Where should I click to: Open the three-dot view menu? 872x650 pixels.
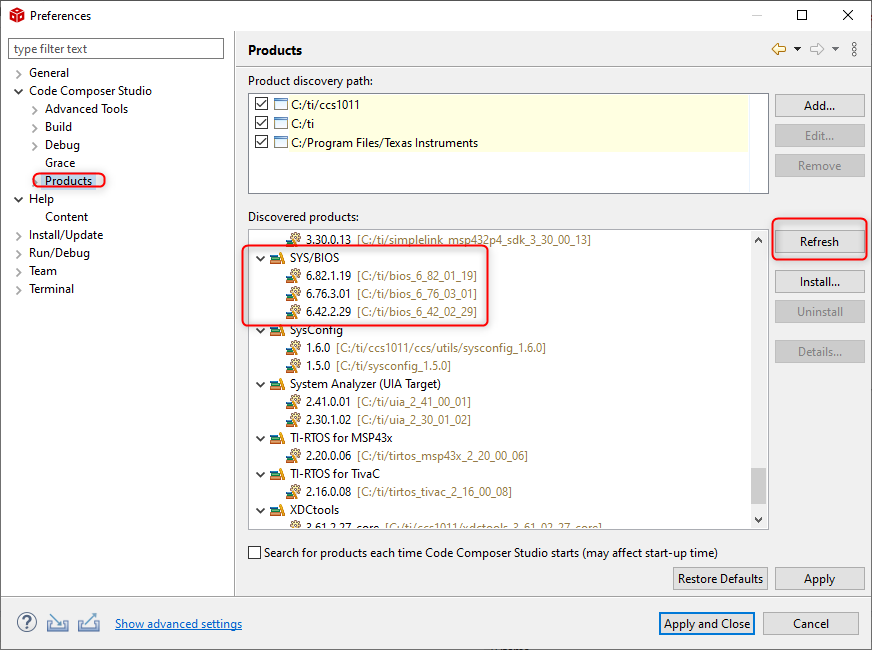(x=854, y=49)
